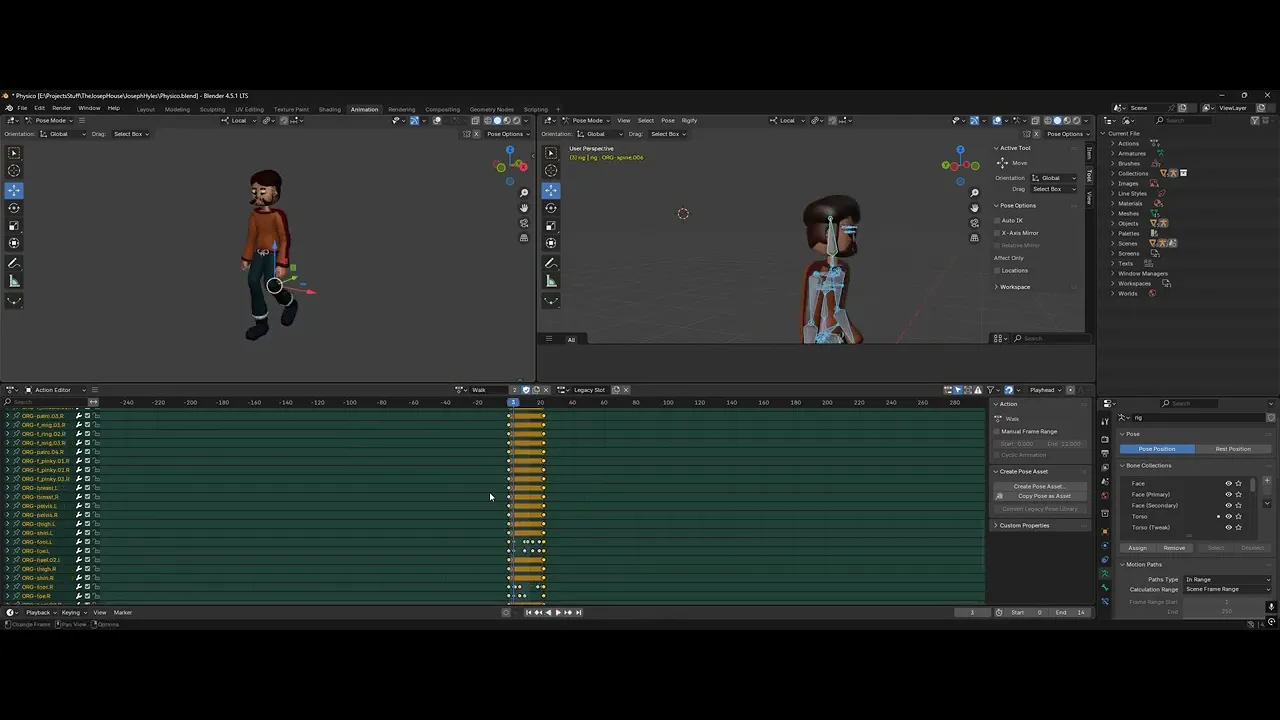1280x720 pixels.
Task: Select the Select Box tool in left viewport
Action: click(14, 153)
